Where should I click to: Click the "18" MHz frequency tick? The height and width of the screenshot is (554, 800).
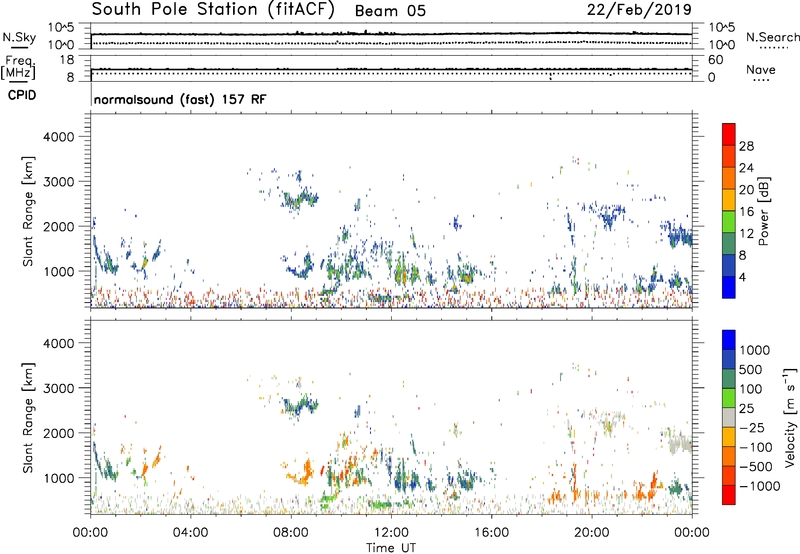(67, 60)
